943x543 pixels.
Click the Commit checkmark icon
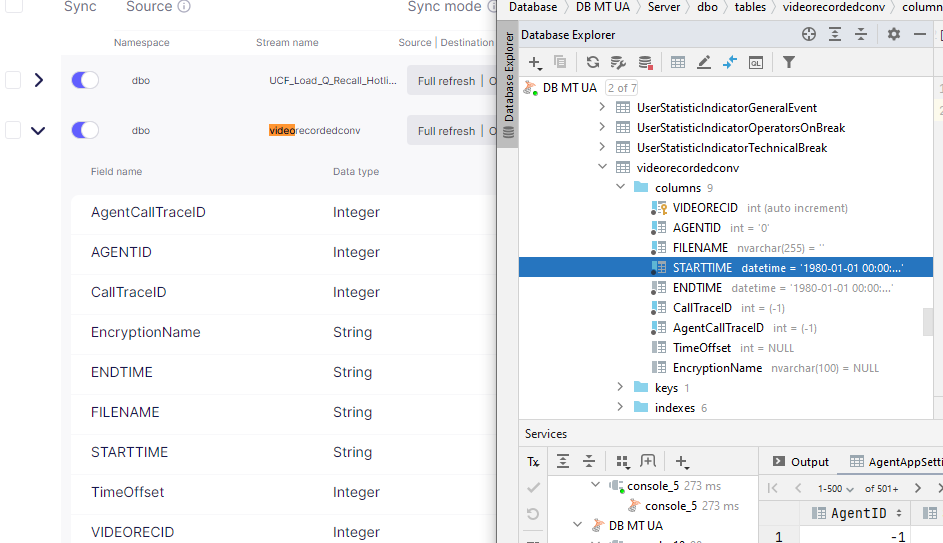(533, 488)
